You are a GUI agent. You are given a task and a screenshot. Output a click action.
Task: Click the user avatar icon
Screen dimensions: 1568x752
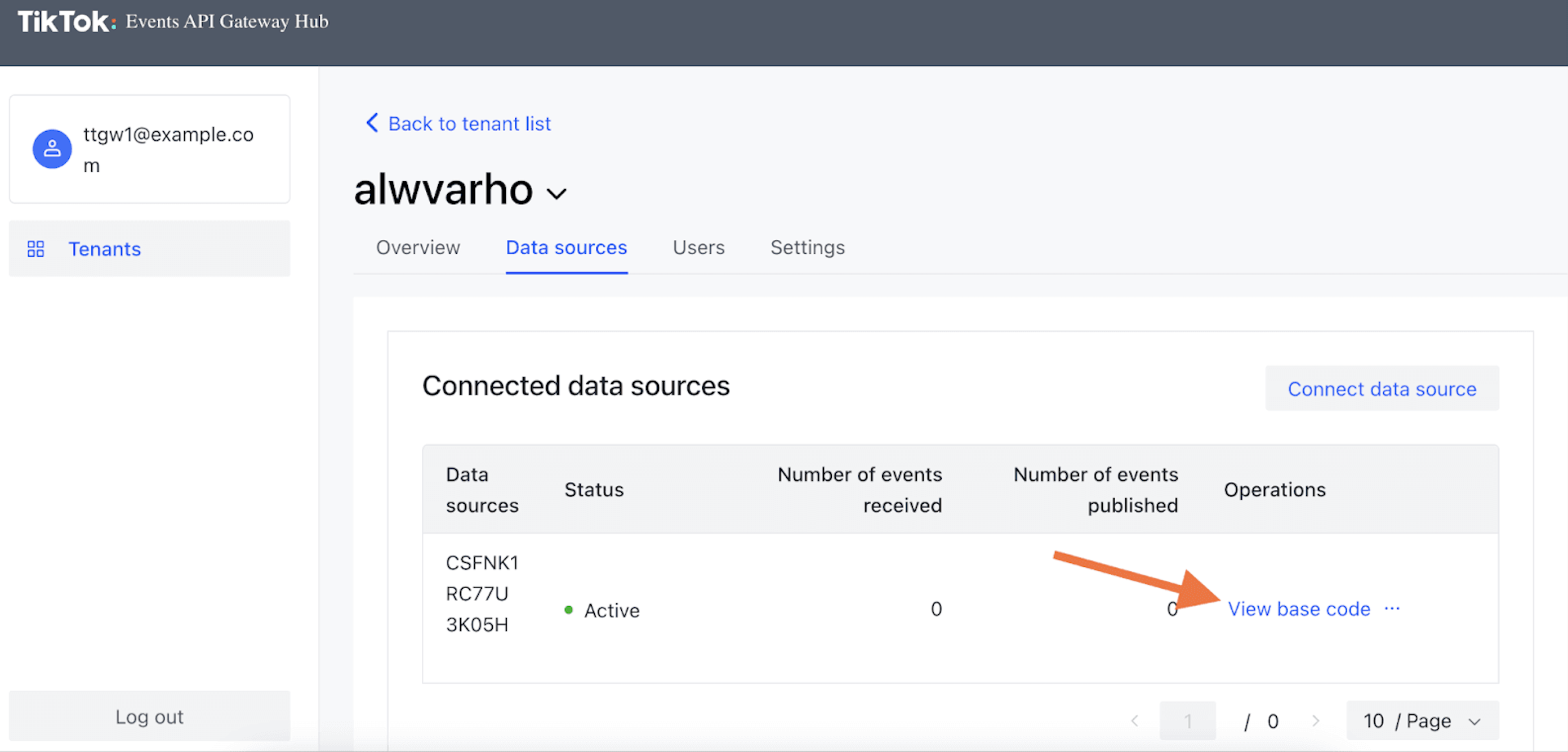coord(52,149)
